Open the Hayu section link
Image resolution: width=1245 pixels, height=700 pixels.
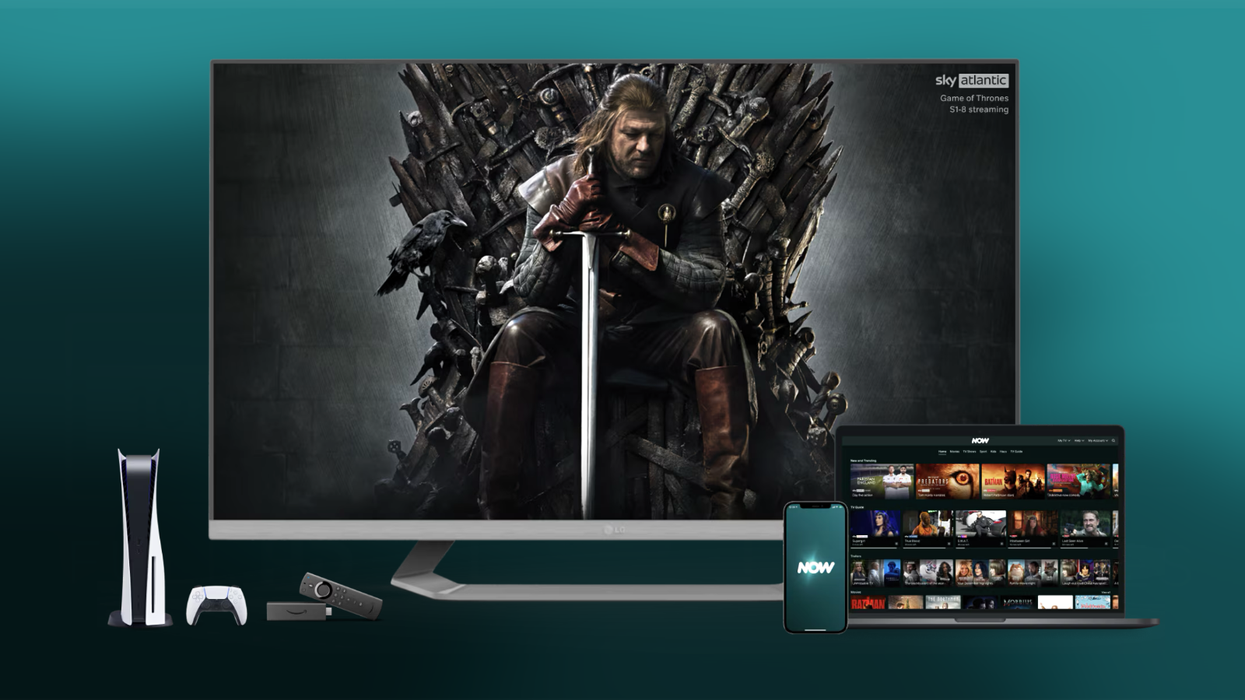[1004, 452]
